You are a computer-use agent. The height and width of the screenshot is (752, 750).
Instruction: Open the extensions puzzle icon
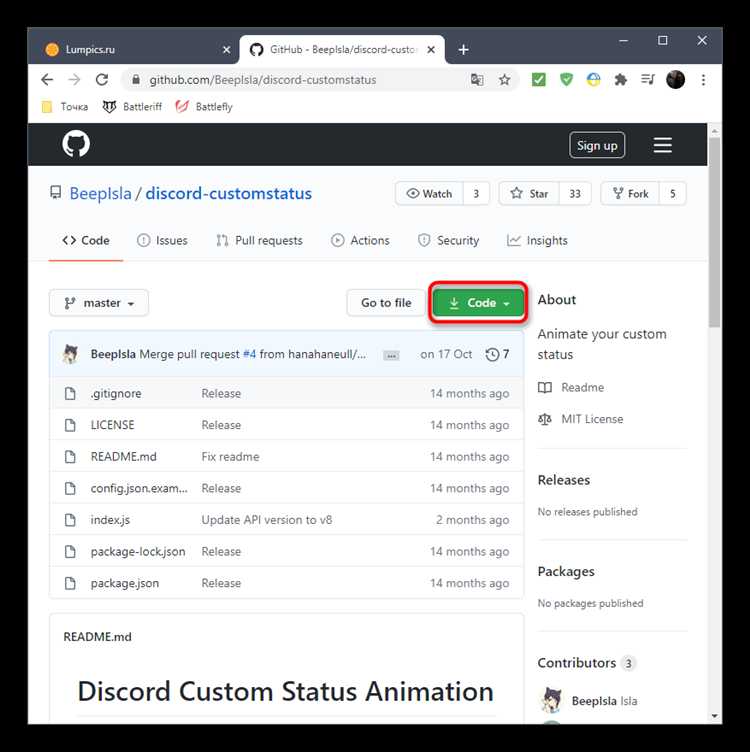(x=621, y=80)
